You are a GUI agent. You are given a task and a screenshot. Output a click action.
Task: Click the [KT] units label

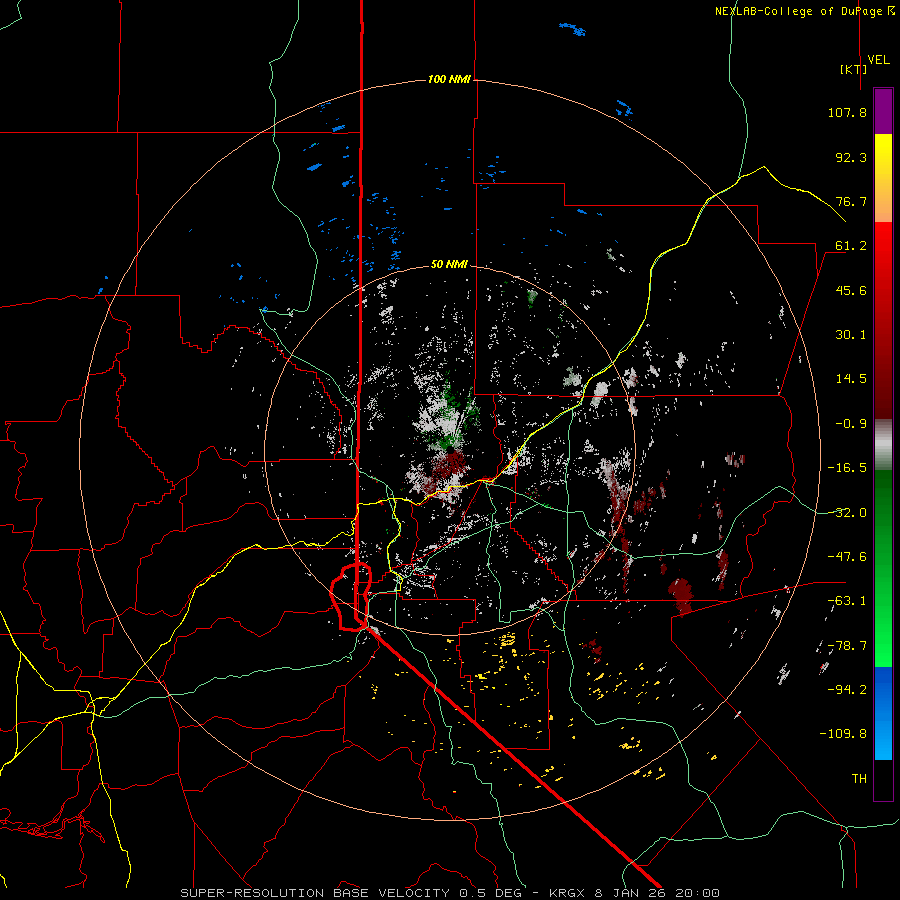tap(854, 69)
